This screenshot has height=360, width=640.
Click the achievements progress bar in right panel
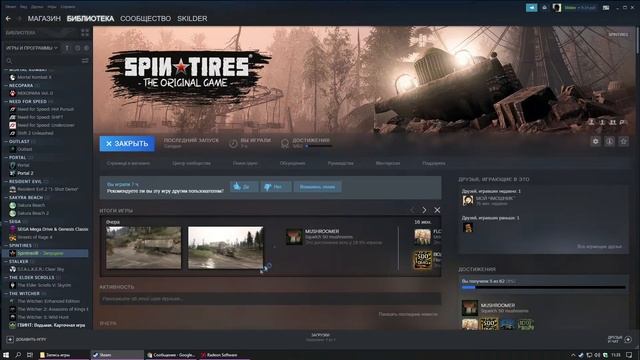pos(543,288)
